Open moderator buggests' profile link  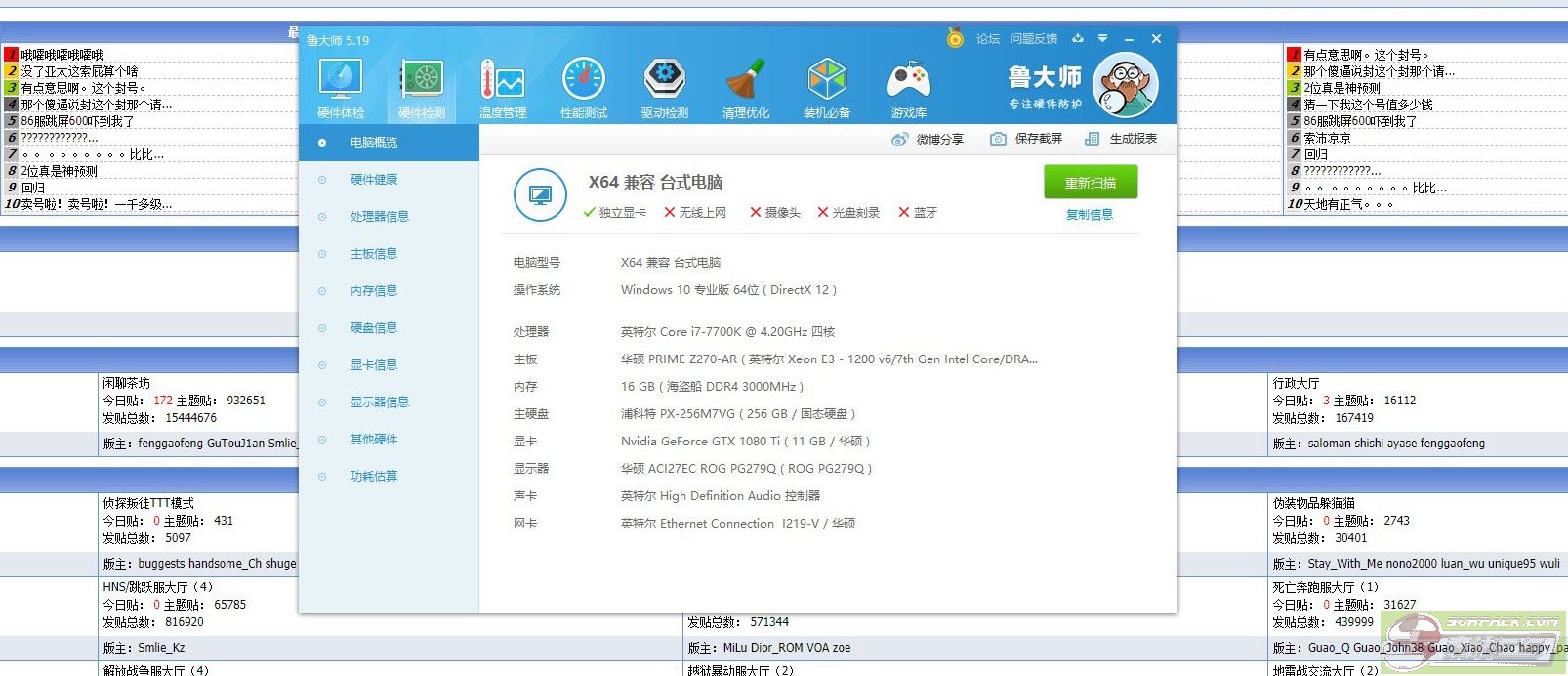(x=161, y=564)
